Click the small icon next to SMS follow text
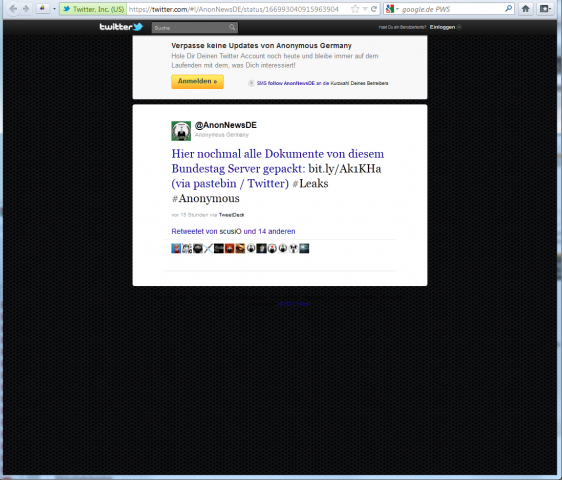Screen dimensions: 562x480 [x=251, y=83]
